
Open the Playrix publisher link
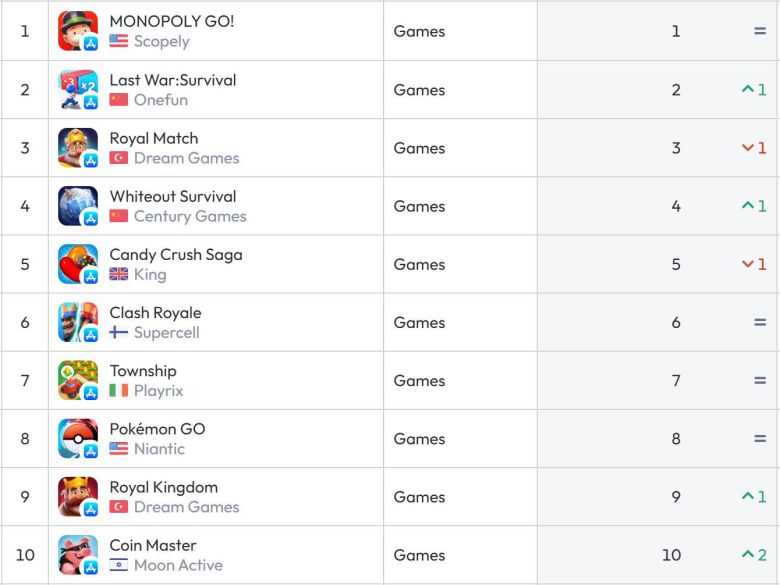point(158,391)
